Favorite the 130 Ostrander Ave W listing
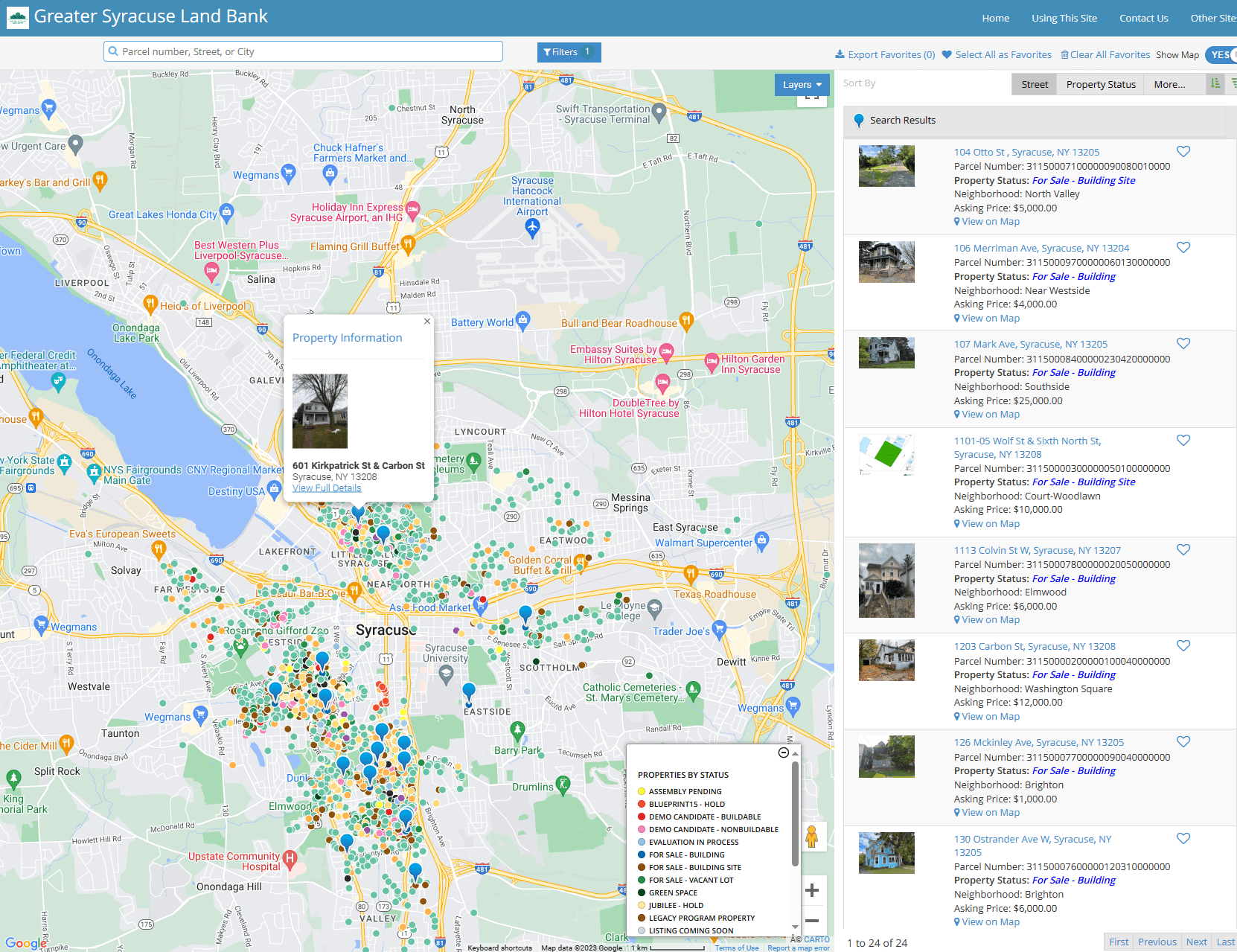Image resolution: width=1237 pixels, height=952 pixels. (x=1183, y=839)
